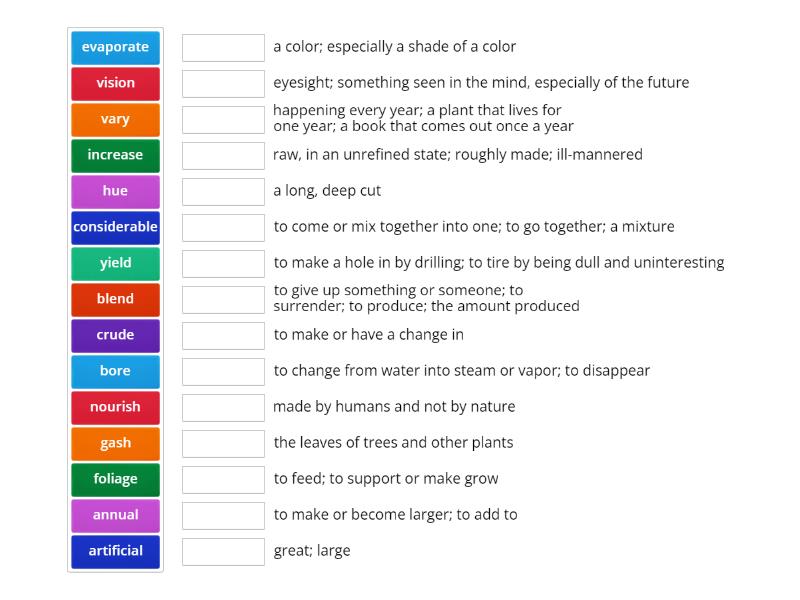Click the answer box beside "a long, deep cut"
This screenshot has width=800, height=600.
[x=223, y=191]
